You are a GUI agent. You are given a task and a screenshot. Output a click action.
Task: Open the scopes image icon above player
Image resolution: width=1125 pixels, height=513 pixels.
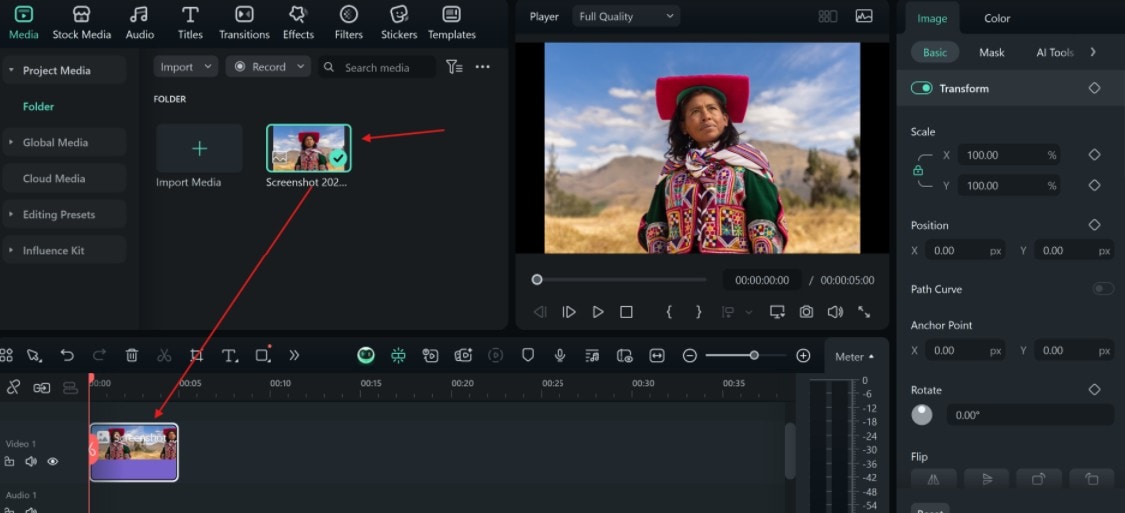(x=864, y=17)
